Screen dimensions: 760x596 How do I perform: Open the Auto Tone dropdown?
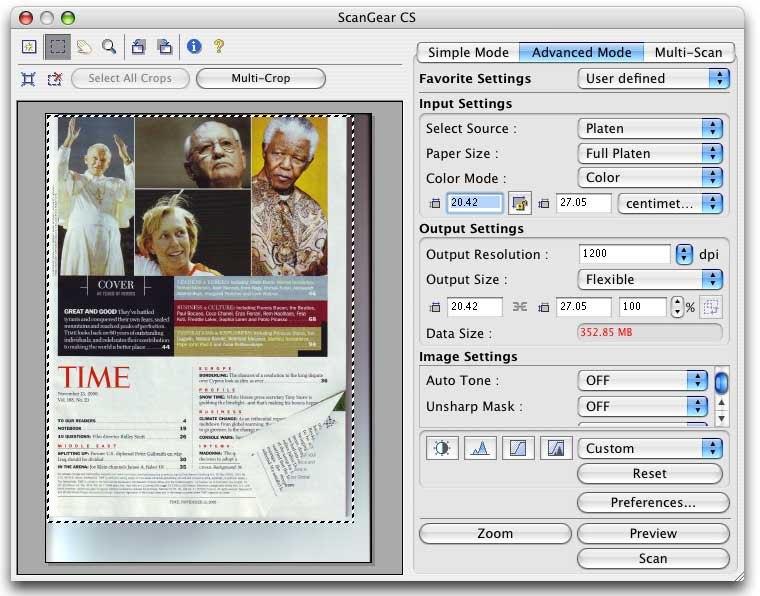pyautogui.click(x=643, y=380)
